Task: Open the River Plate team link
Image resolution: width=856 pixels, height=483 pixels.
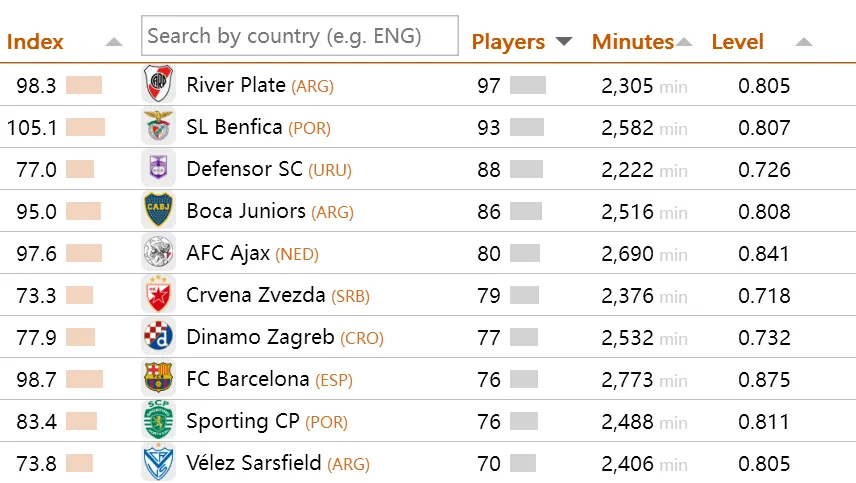Action: click(x=236, y=85)
